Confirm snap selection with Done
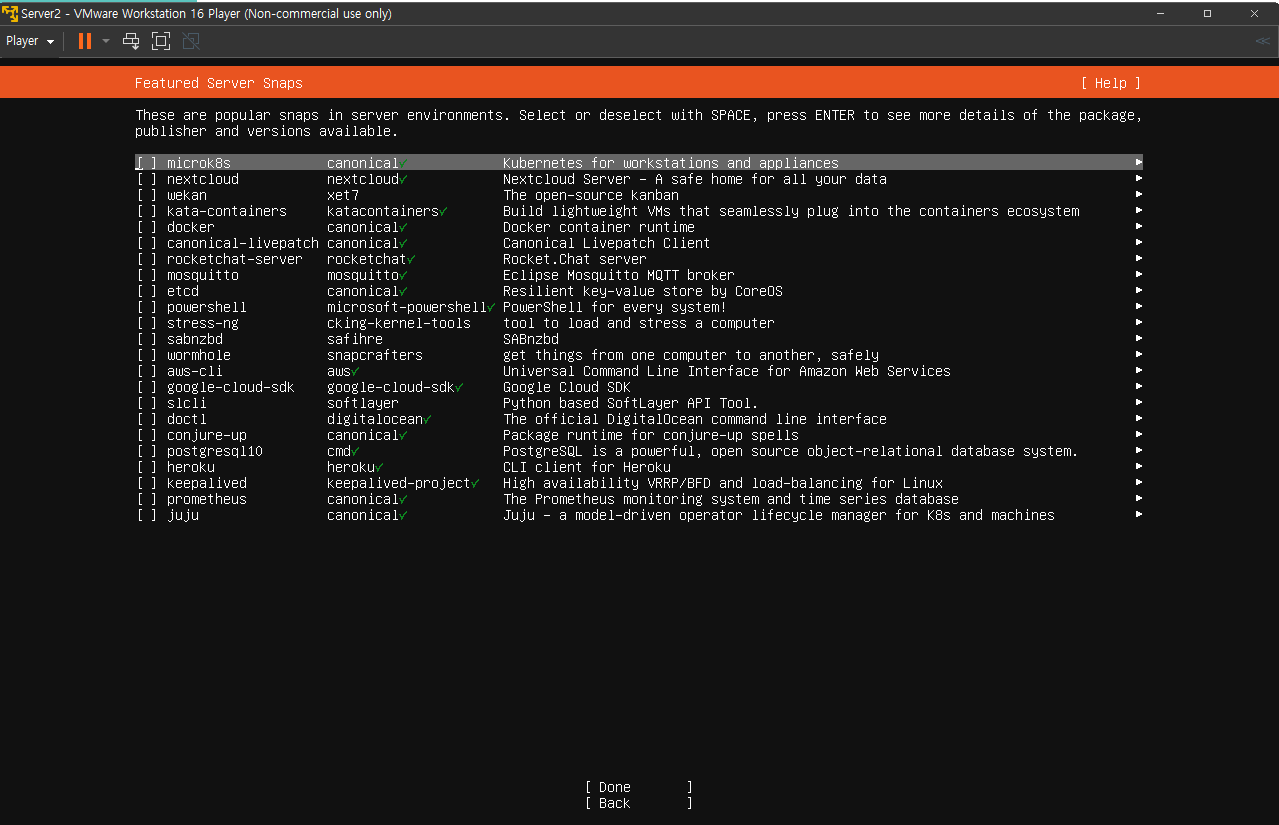The height and width of the screenshot is (825, 1279). (x=639, y=787)
